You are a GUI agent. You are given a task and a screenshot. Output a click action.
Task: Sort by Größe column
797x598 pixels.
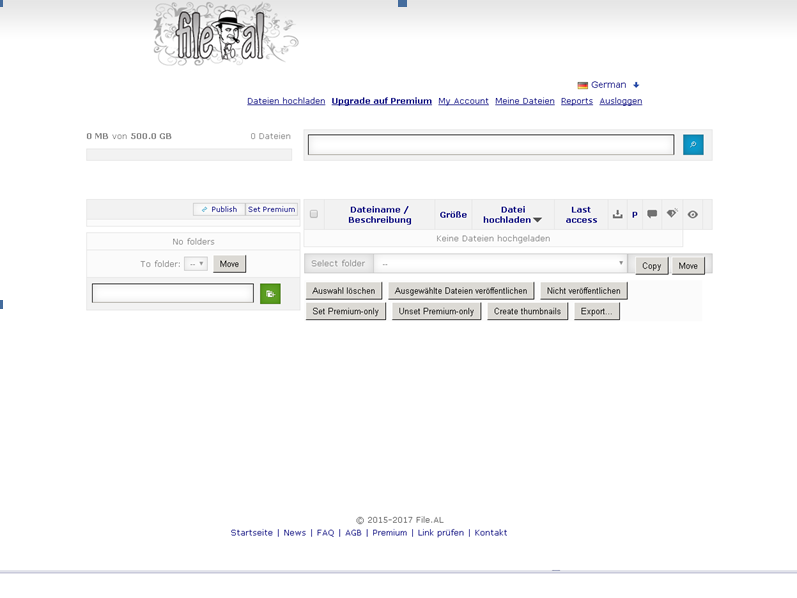coord(453,215)
